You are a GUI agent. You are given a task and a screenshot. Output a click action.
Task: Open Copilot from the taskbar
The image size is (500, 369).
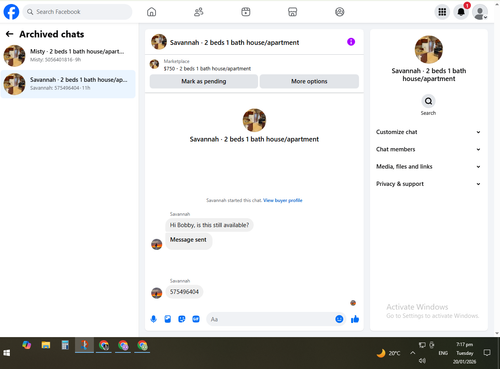coord(26,345)
